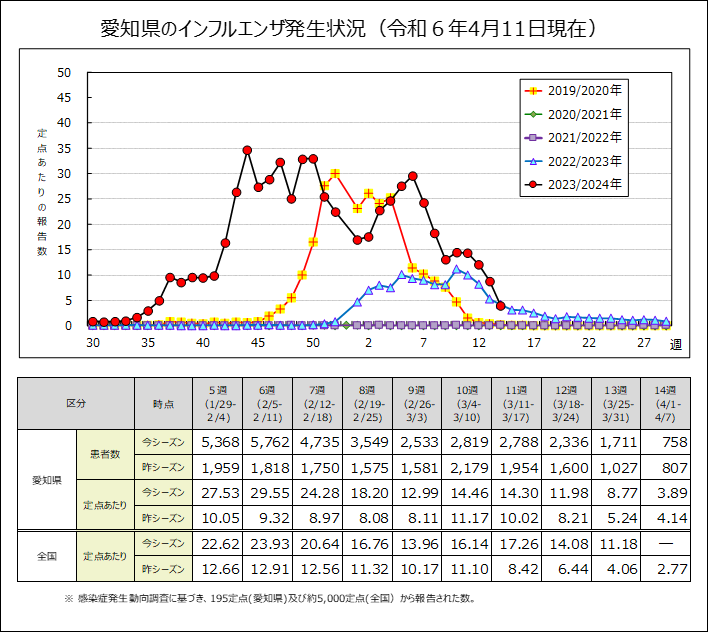Click the cell showing 3.89
Image resolution: width=709 pixels, height=633 pixels.
[x=666, y=493]
